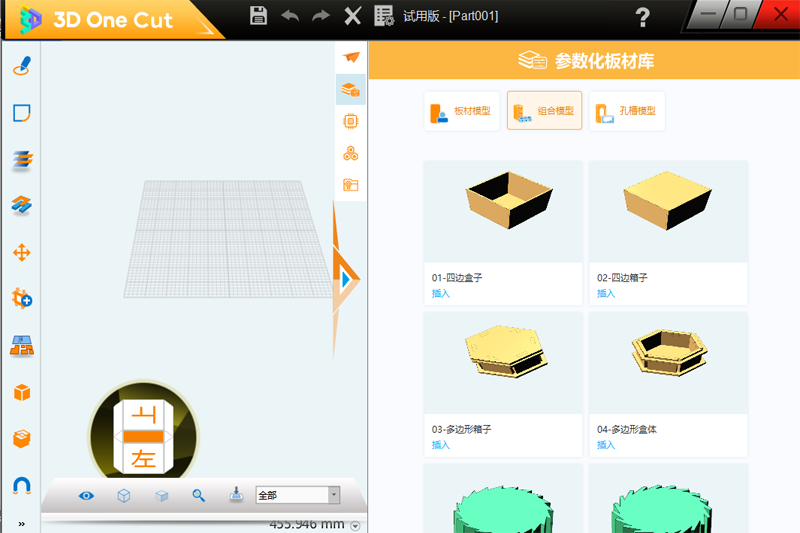Viewport: 800px width, 533px height.
Task: Click the paper plane icon in side tab strip
Action: (351, 57)
